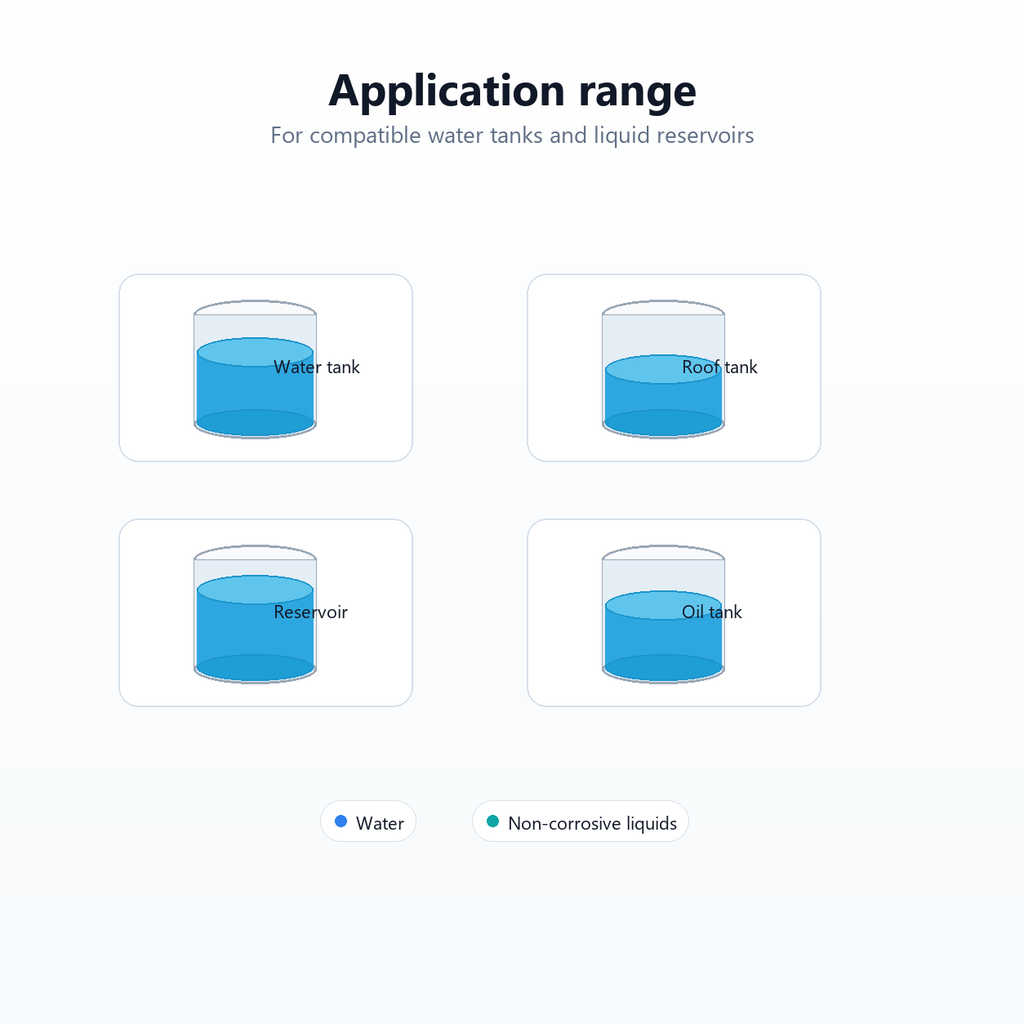Click the 'Water tank' label
Viewport: 1024px width, 1024px height.
316,367
